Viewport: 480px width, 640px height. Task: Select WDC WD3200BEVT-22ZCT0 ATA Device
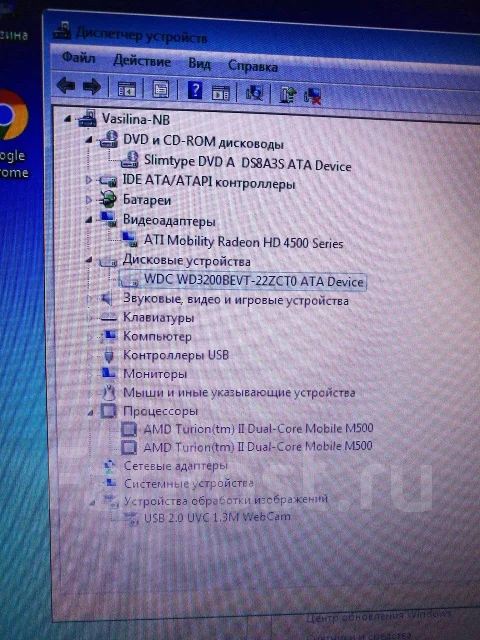tap(254, 281)
